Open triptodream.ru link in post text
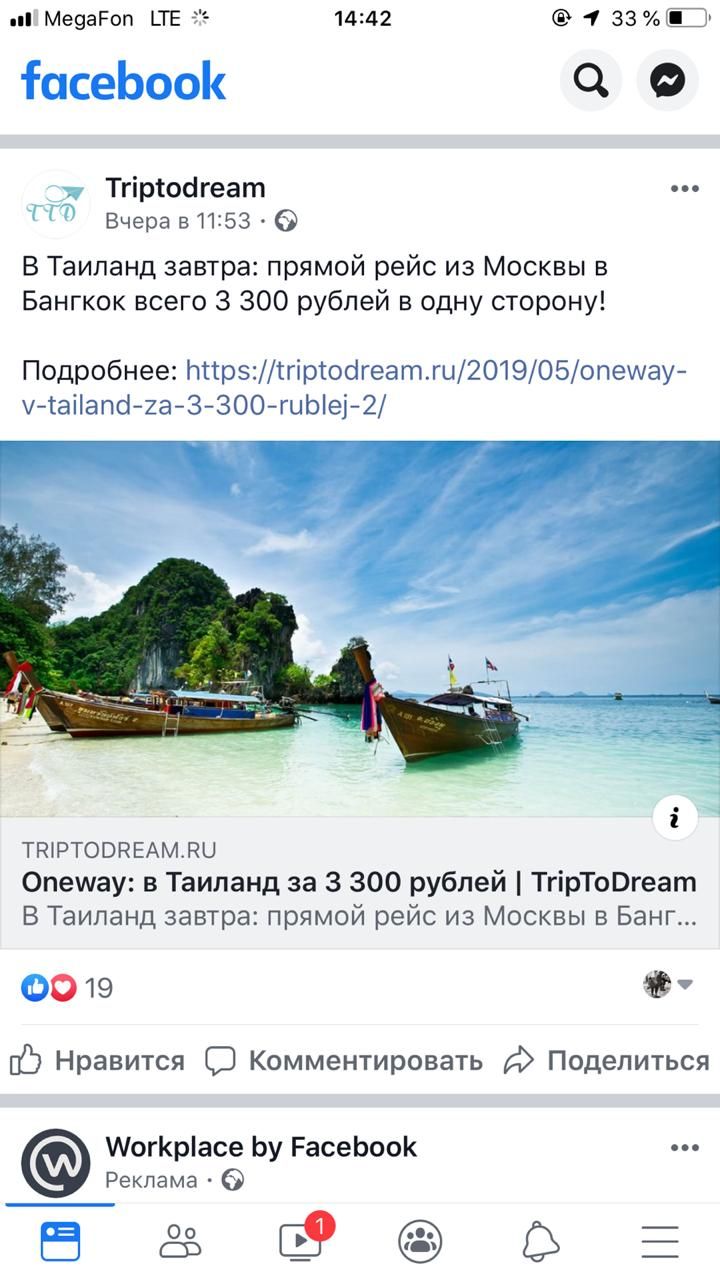Viewport: 720px width, 1280px height. point(355,389)
